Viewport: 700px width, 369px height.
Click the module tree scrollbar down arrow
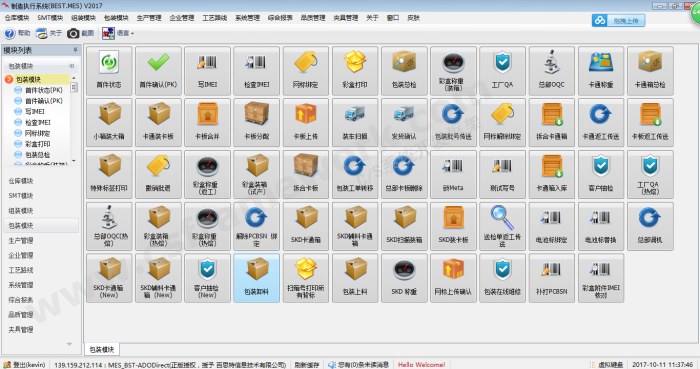tap(74, 161)
